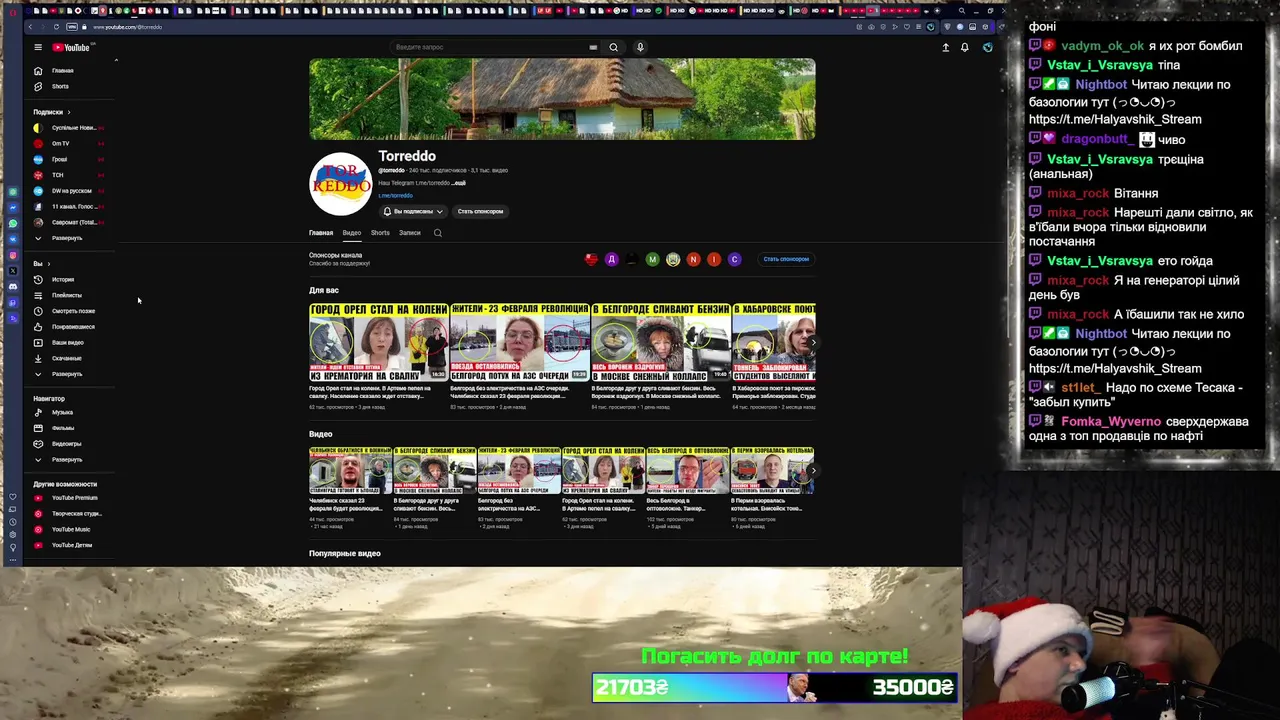Click Стать спонсором in sponsors row
Image resolution: width=1280 pixels, height=720 pixels.
tap(786, 259)
